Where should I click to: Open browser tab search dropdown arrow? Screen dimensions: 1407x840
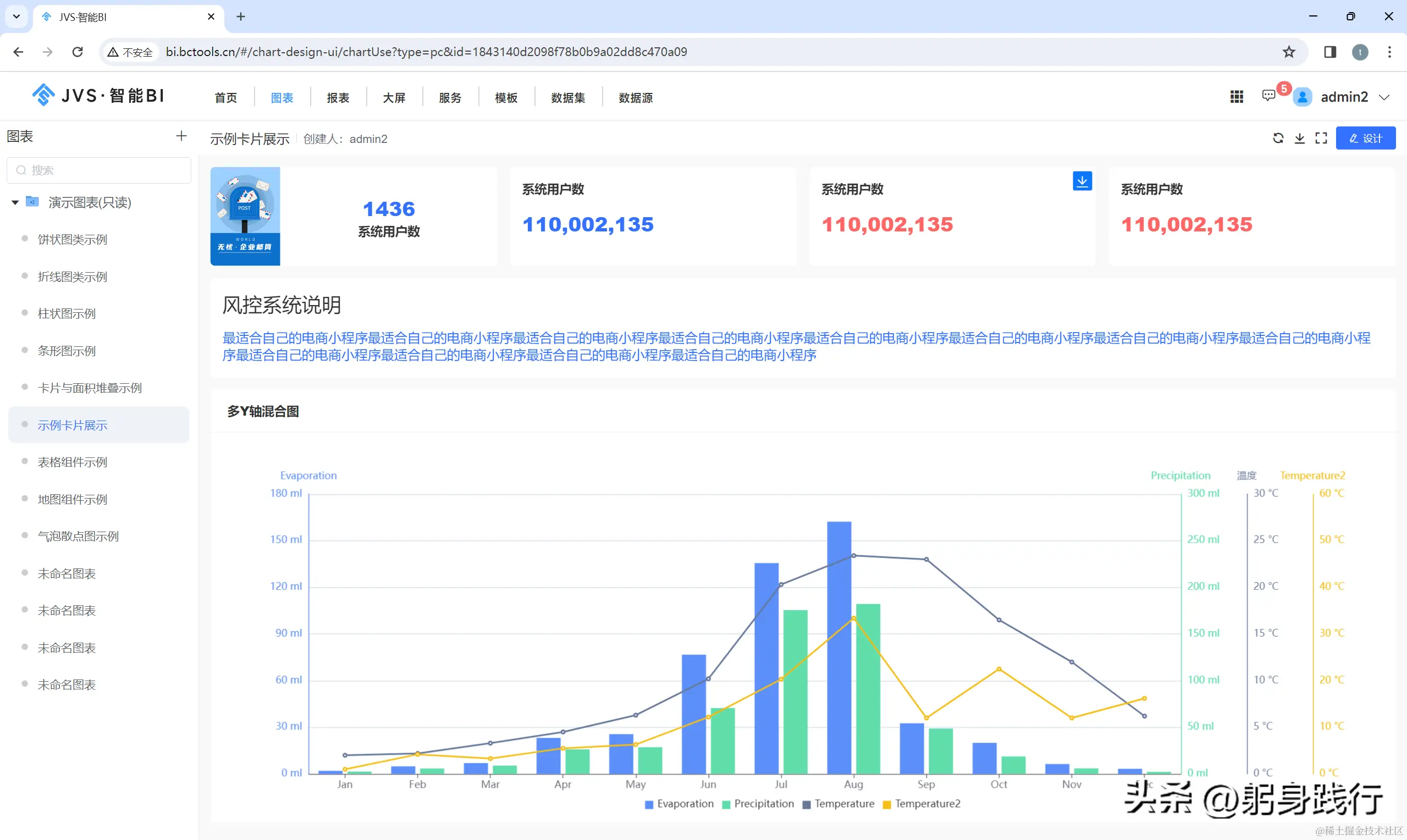pyautogui.click(x=16, y=16)
